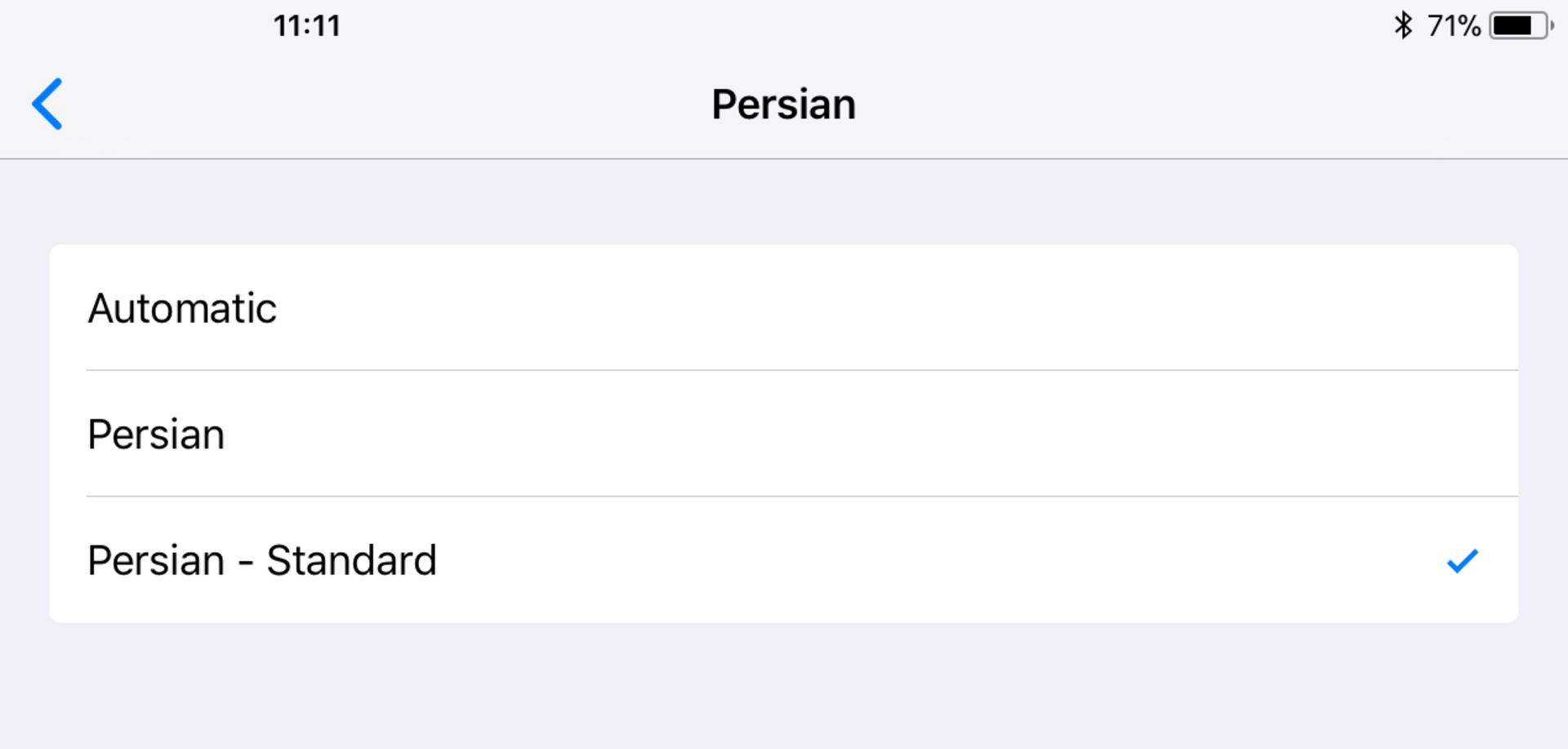
Task: Tap the Persian - Standard label text
Action: (262, 560)
